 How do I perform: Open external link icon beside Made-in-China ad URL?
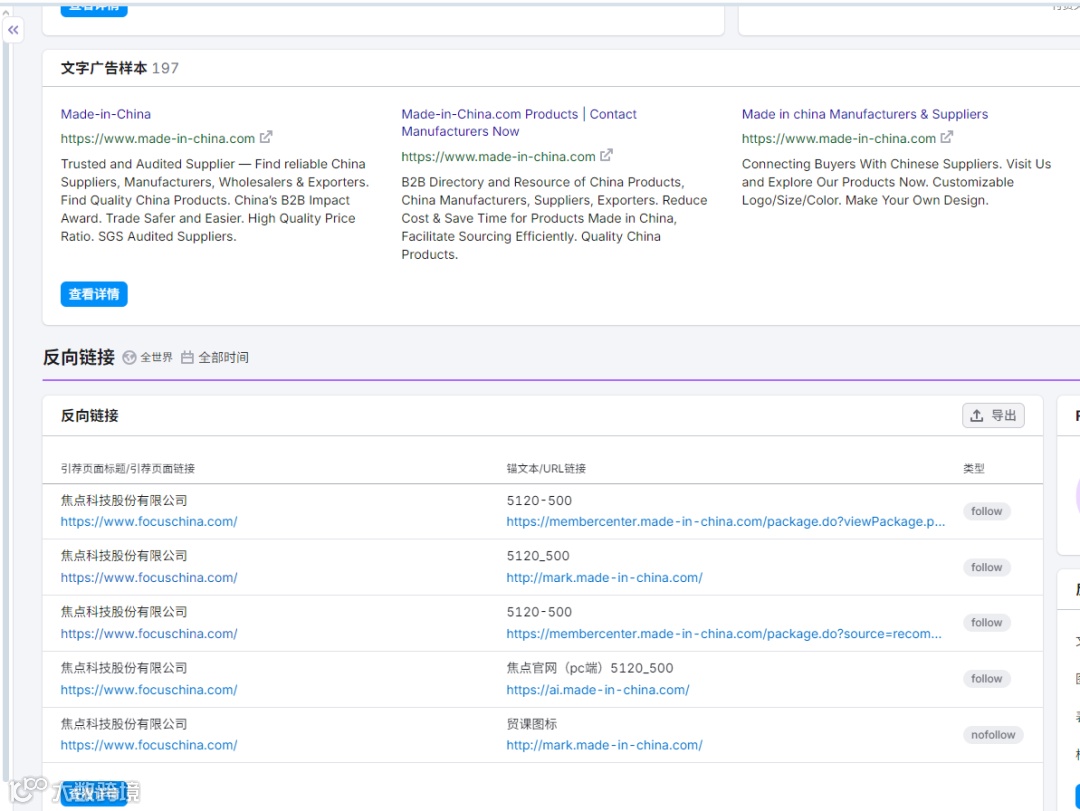(266, 137)
